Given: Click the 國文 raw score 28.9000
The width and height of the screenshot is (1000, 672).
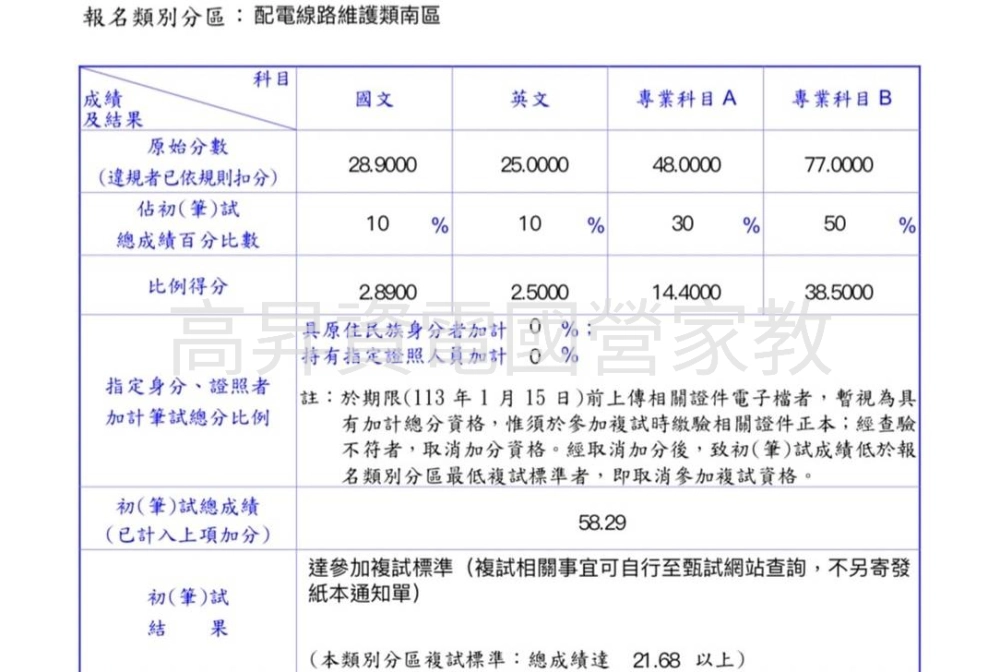Looking at the screenshot, I should point(375,165).
